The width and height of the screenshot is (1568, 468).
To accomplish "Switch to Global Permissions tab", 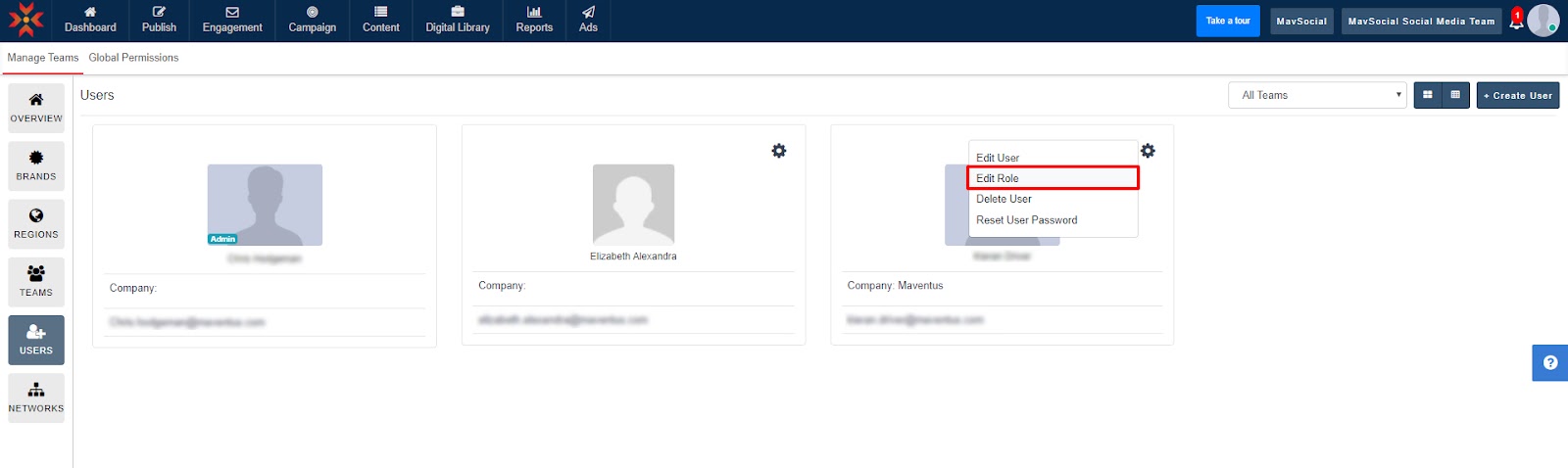I will coord(133,58).
